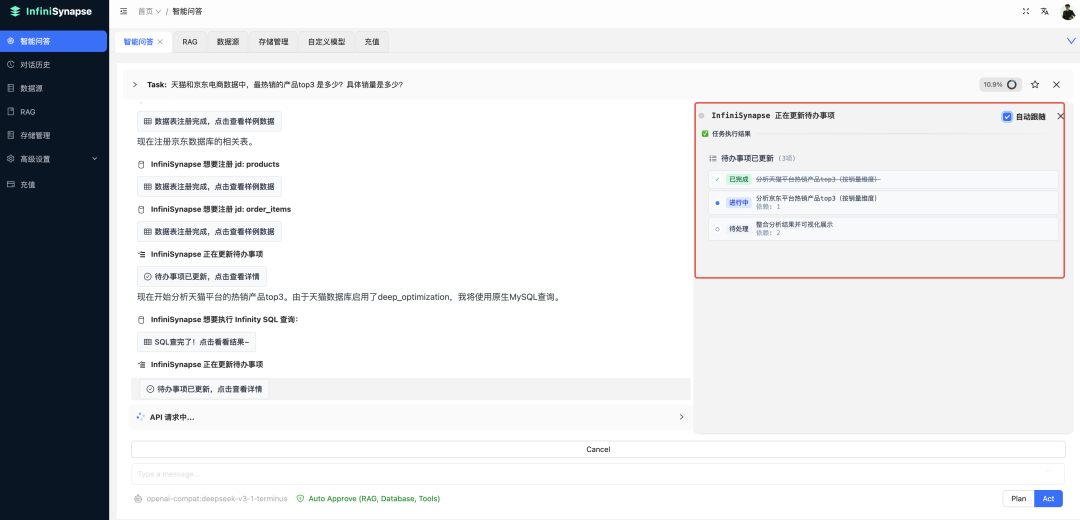Click the panel title 正在更新待办事项
Screen dimensions: 1080x520
tap(773, 116)
